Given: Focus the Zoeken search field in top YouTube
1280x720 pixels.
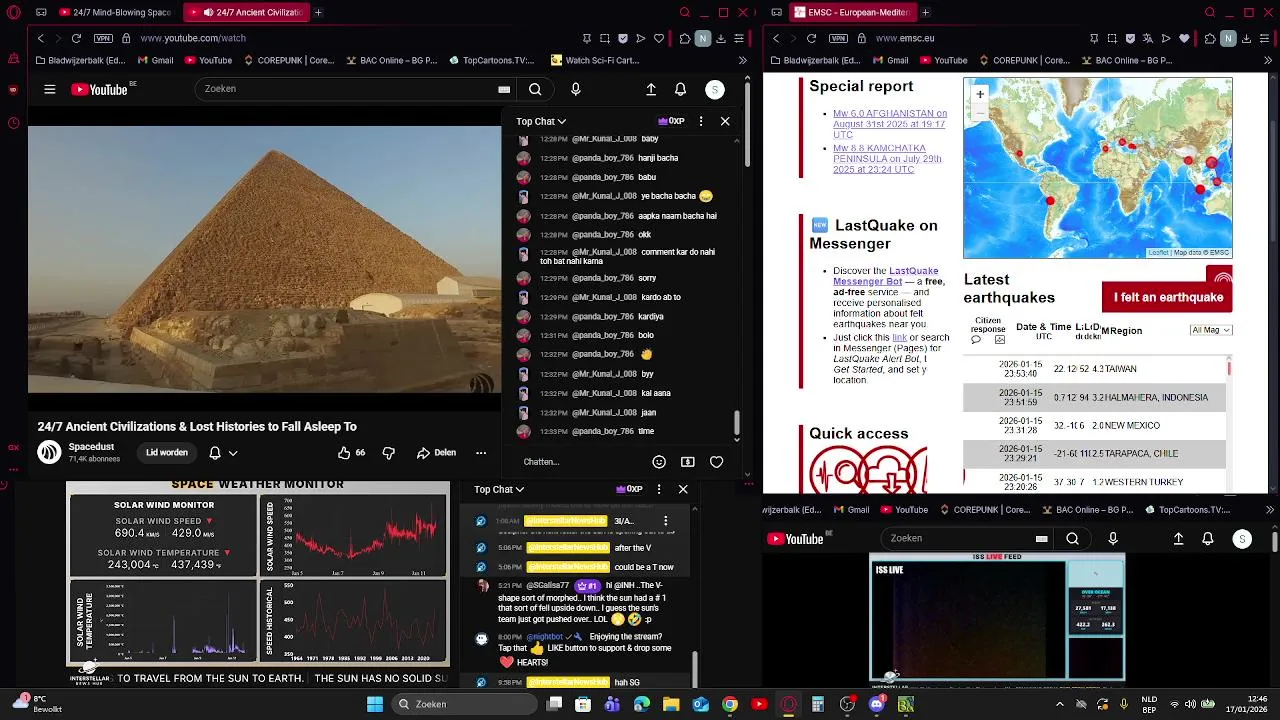Looking at the screenshot, I should [345, 89].
